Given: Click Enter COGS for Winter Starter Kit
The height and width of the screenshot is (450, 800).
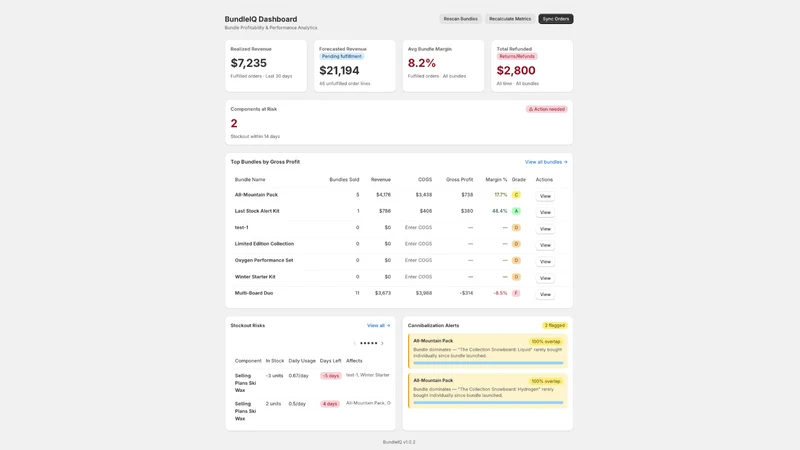Looking at the screenshot, I should (x=418, y=277).
